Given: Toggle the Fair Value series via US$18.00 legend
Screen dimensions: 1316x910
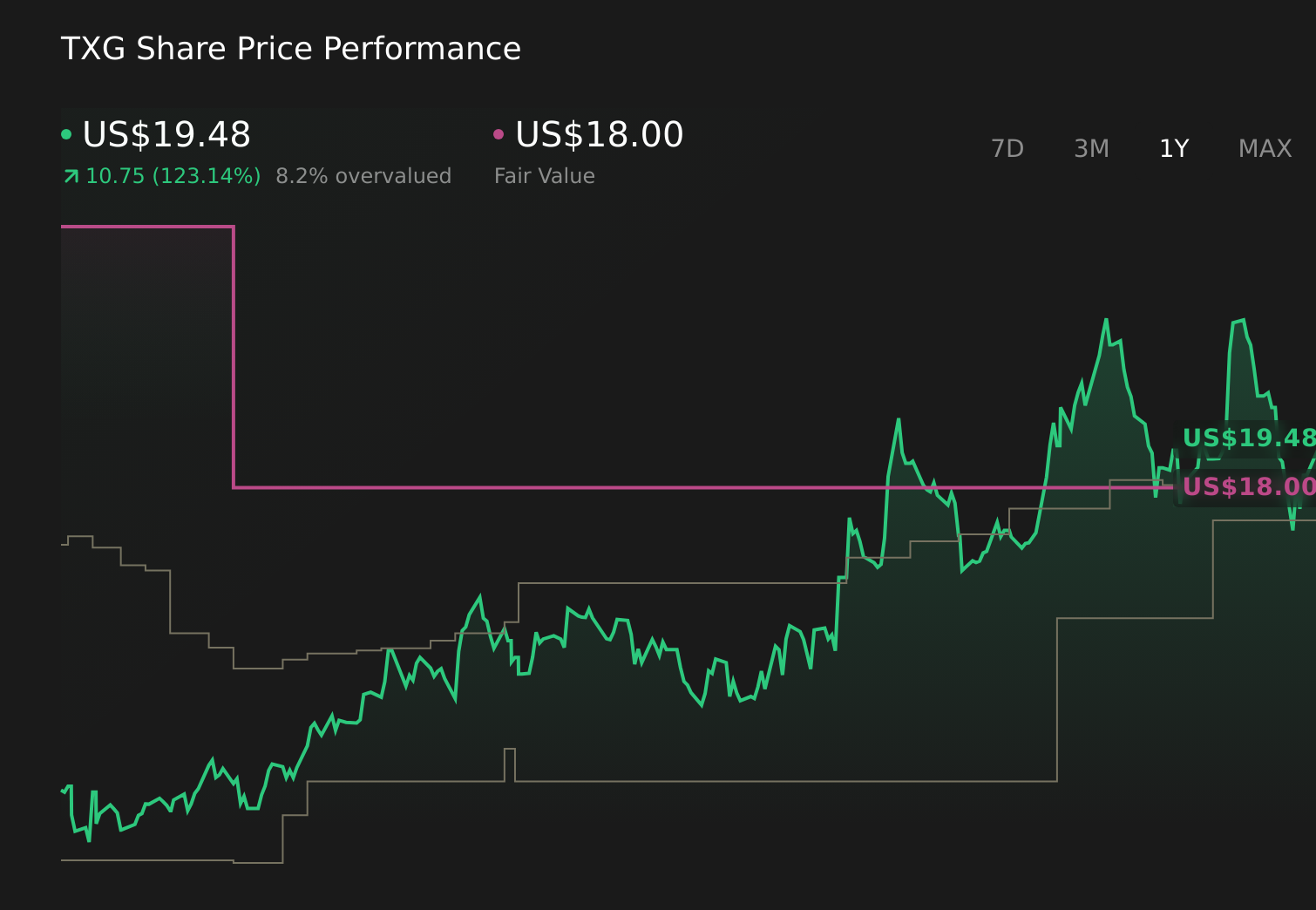Looking at the screenshot, I should tap(598, 135).
